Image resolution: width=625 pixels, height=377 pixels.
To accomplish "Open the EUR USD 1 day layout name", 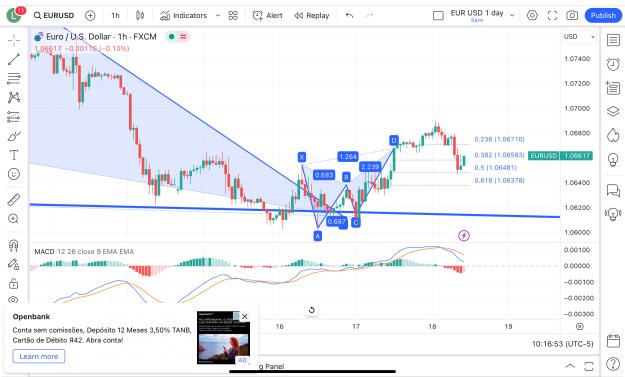I will click(477, 13).
